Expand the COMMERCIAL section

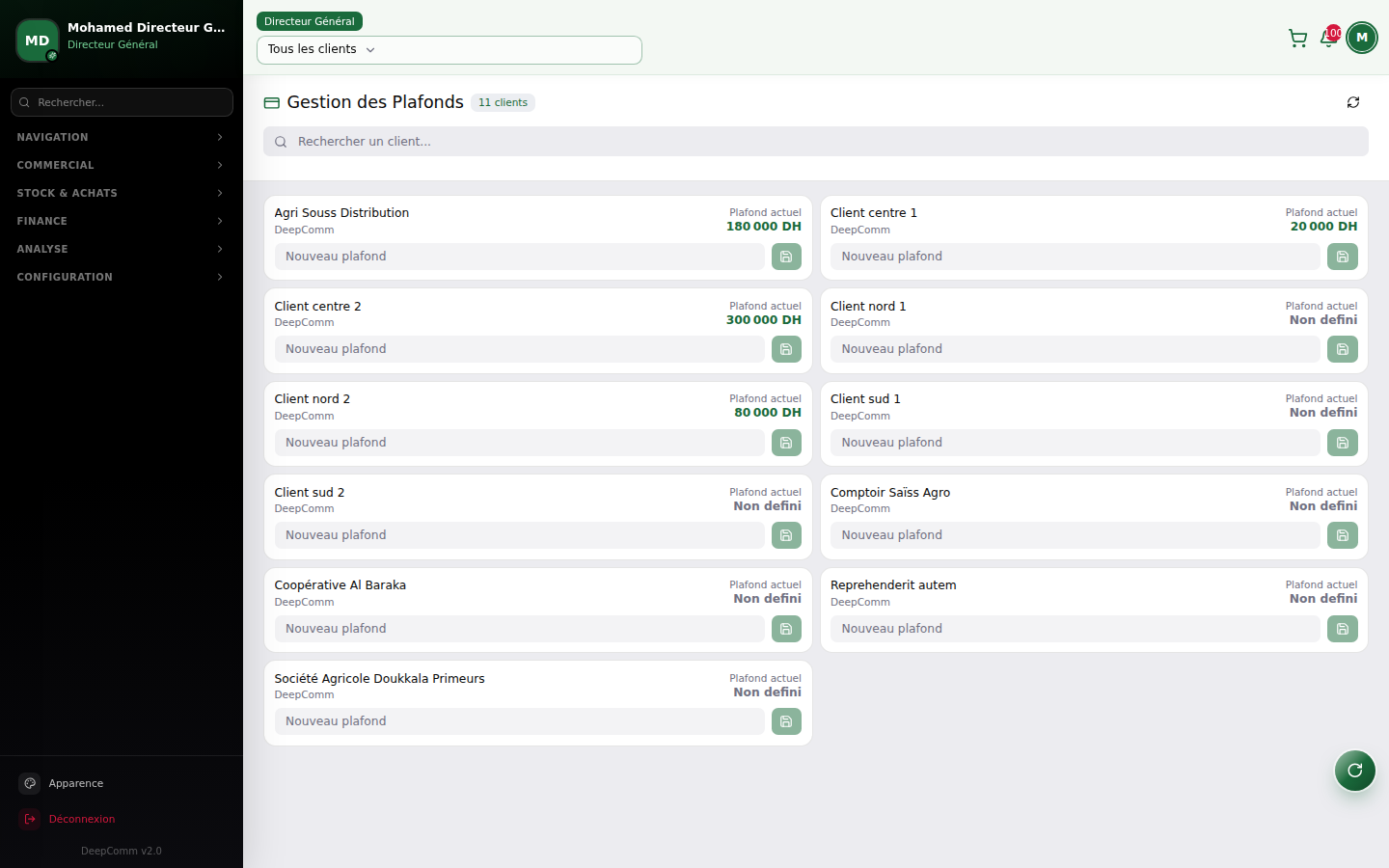click(x=122, y=165)
